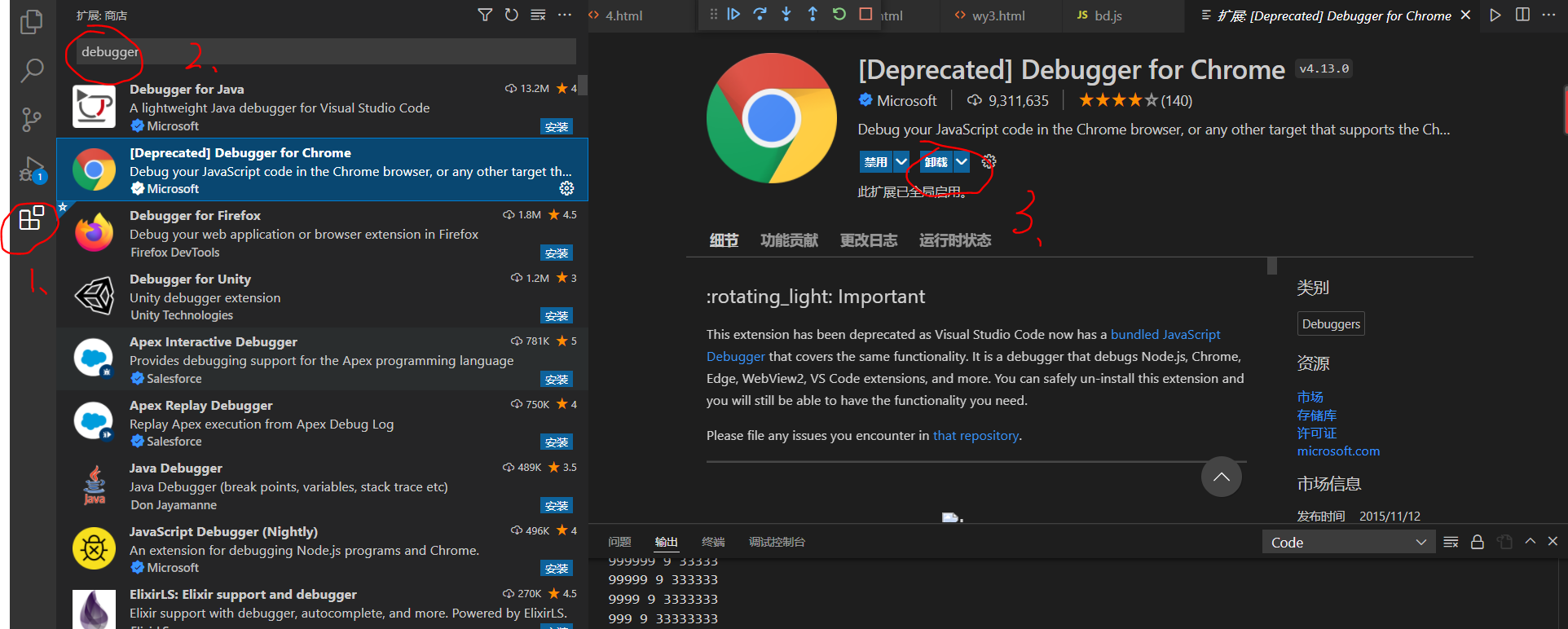The width and height of the screenshot is (1568, 629).
Task: Click the debug Continue button
Action: [733, 14]
